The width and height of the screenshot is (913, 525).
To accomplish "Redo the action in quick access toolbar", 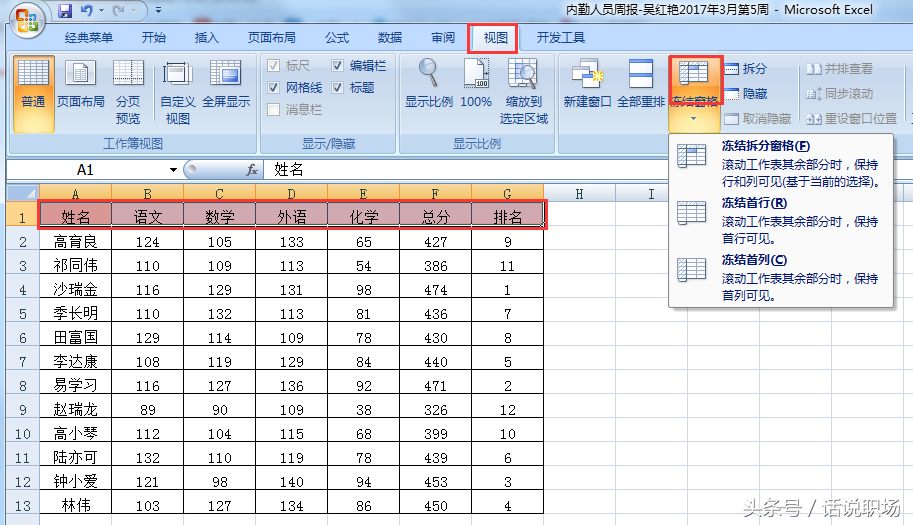I will point(119,10).
